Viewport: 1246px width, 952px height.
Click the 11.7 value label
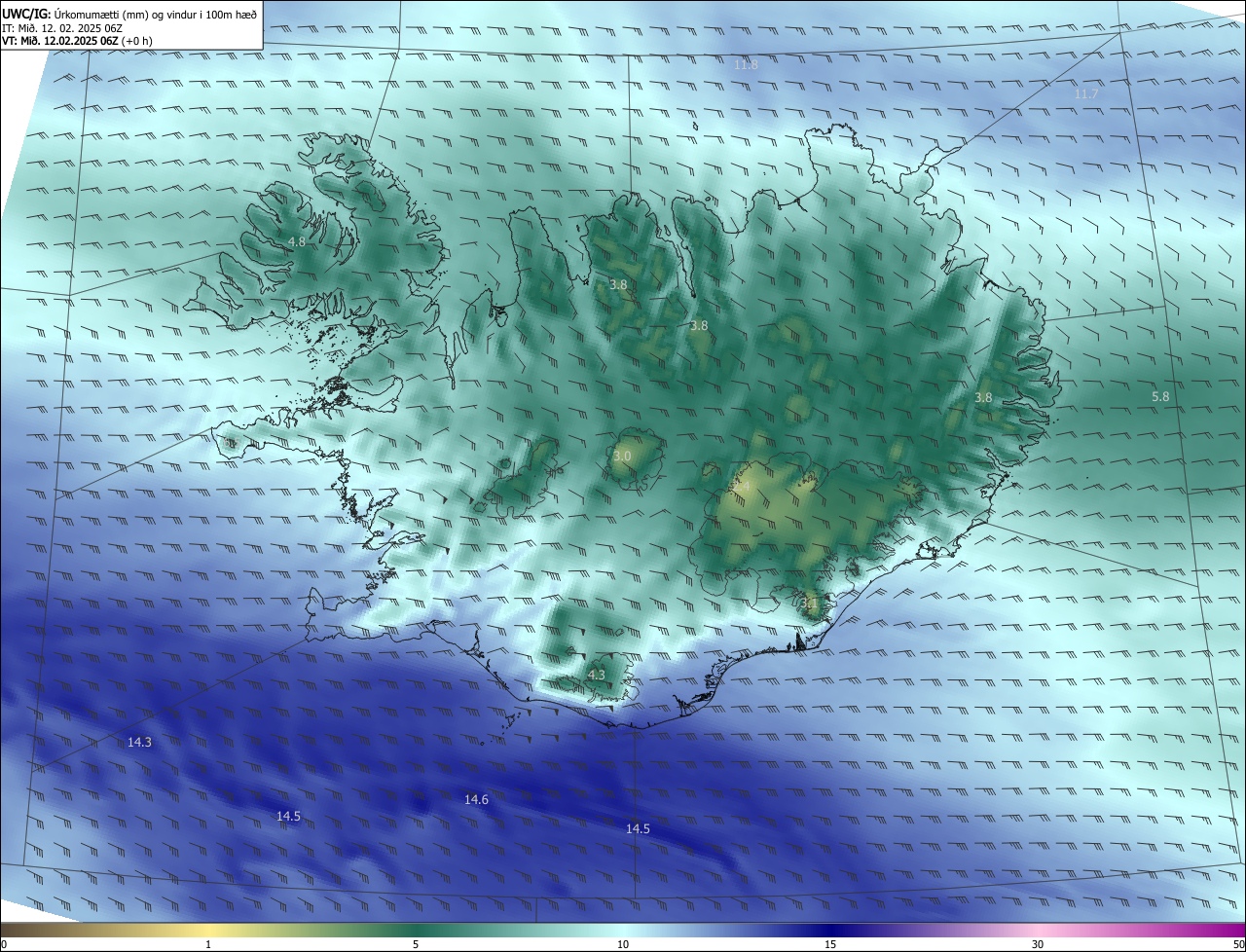click(1086, 94)
